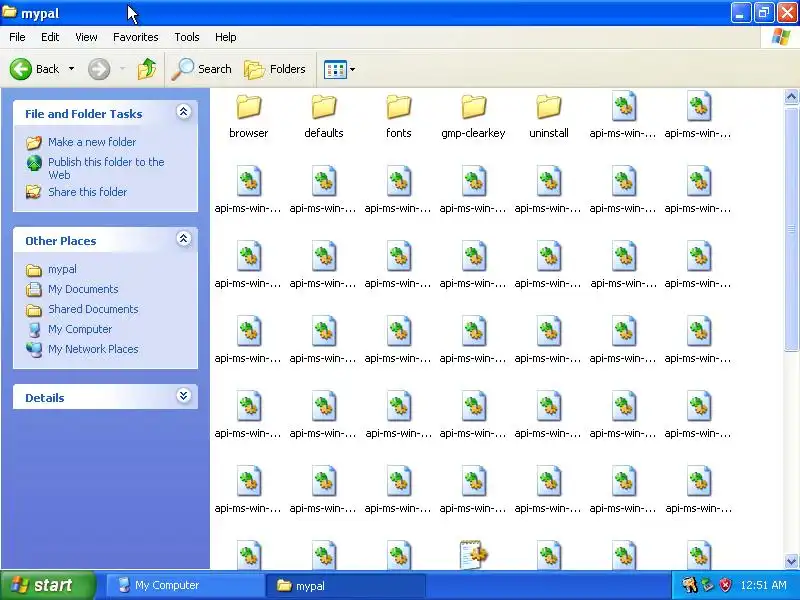The image size is (800, 600).
Task: Click the Publish to Web globe icon
Action: point(34,163)
